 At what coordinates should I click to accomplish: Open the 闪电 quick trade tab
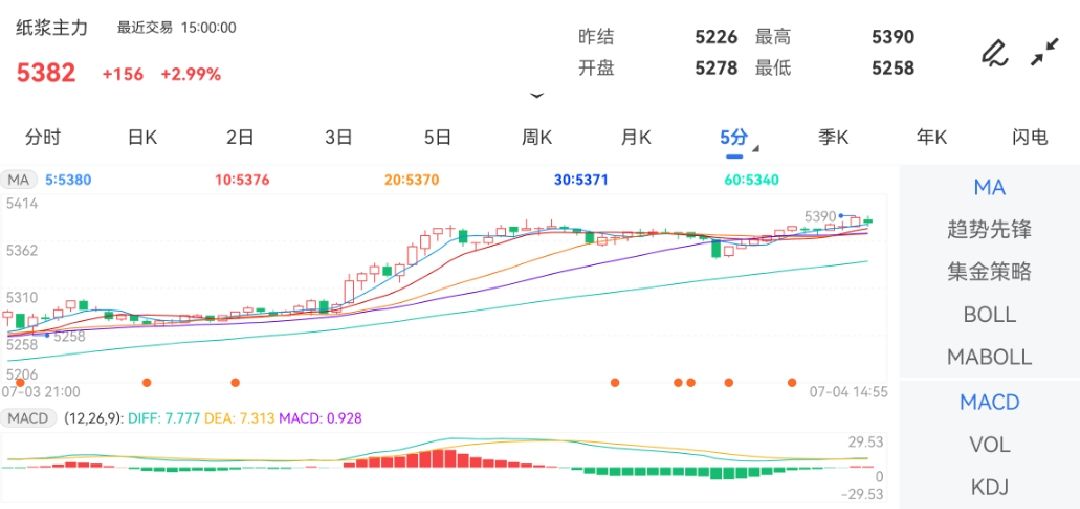point(1030,137)
